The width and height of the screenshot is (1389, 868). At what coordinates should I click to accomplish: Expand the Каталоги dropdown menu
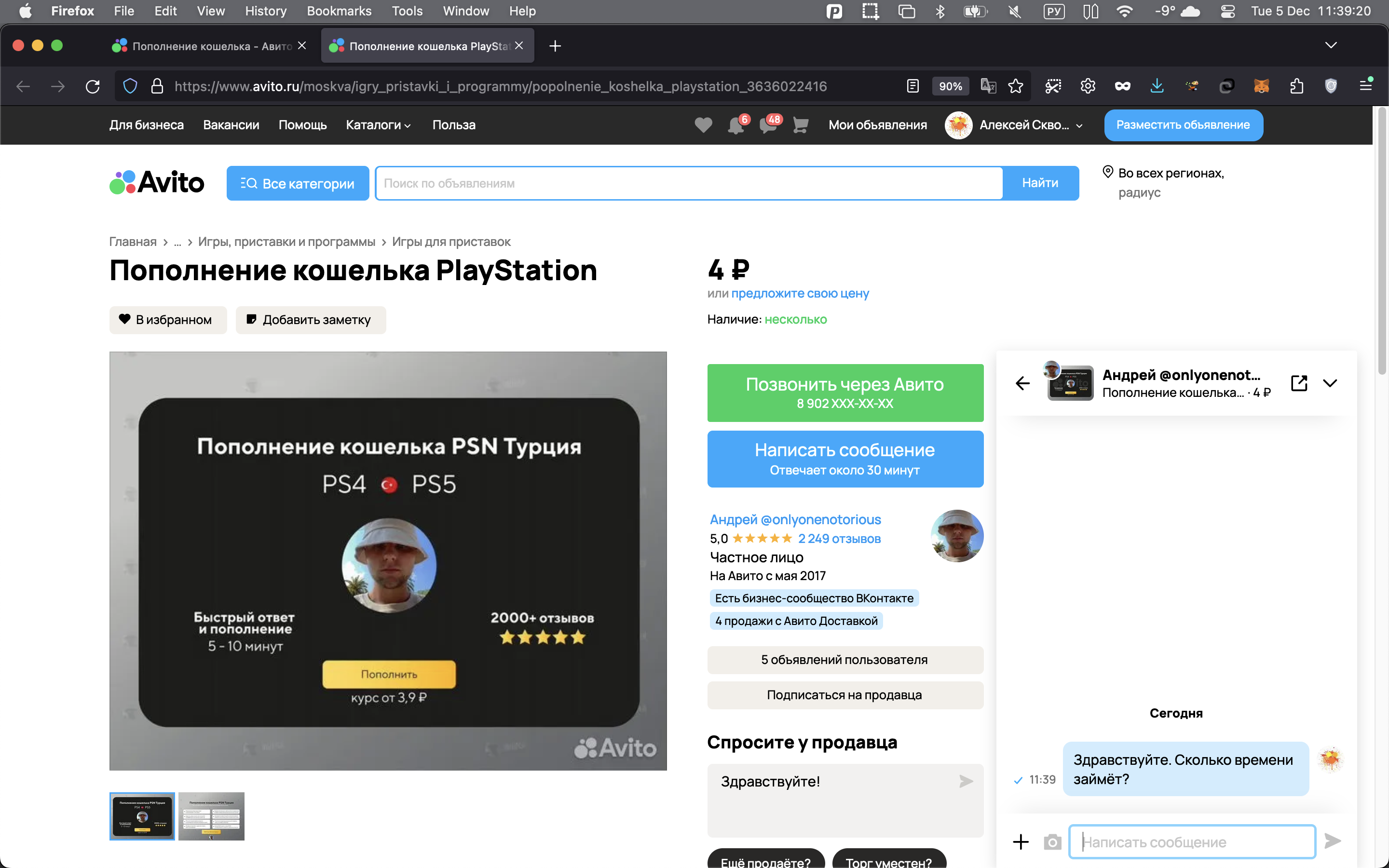(378, 124)
